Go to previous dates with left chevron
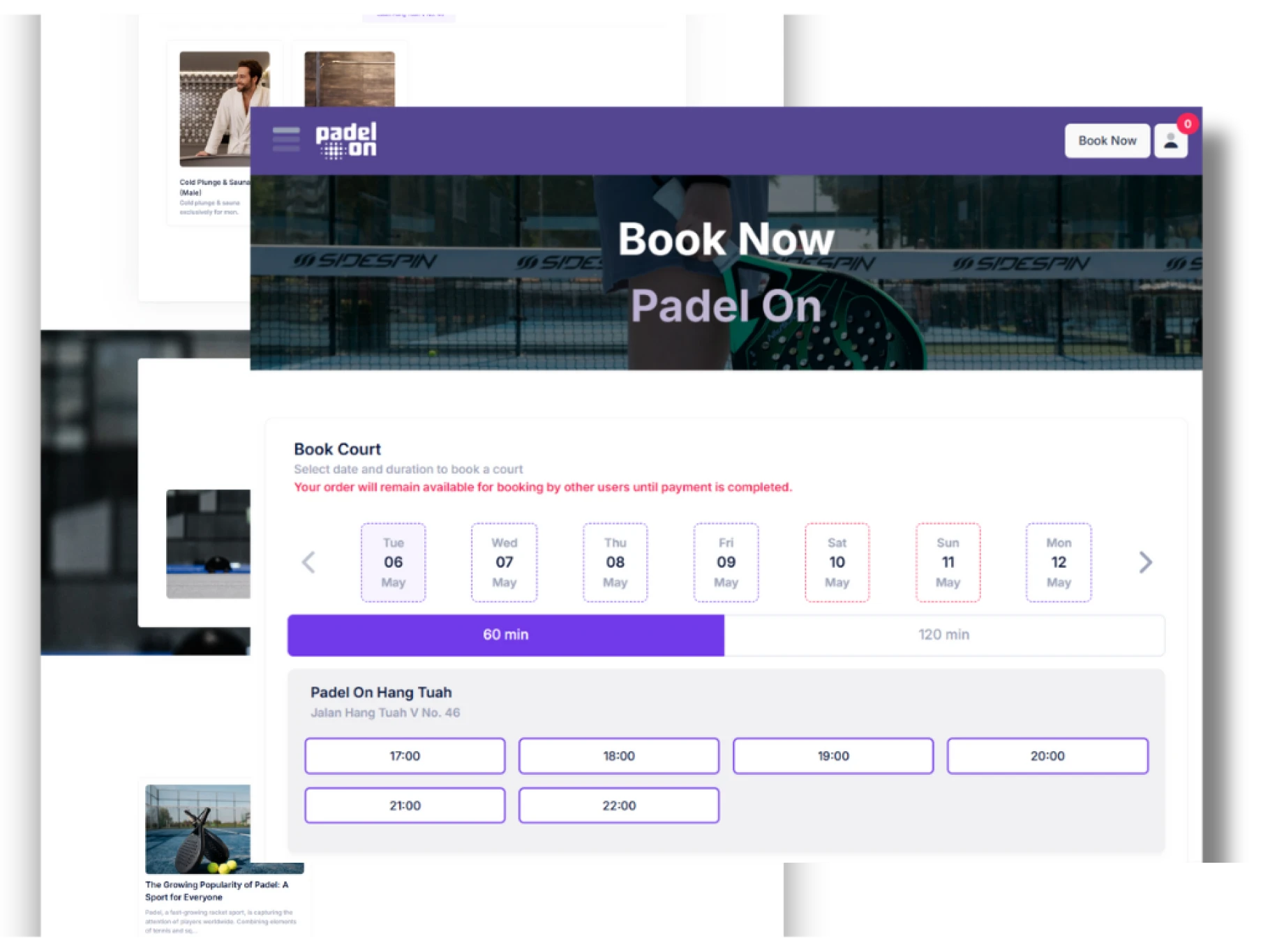 308,562
